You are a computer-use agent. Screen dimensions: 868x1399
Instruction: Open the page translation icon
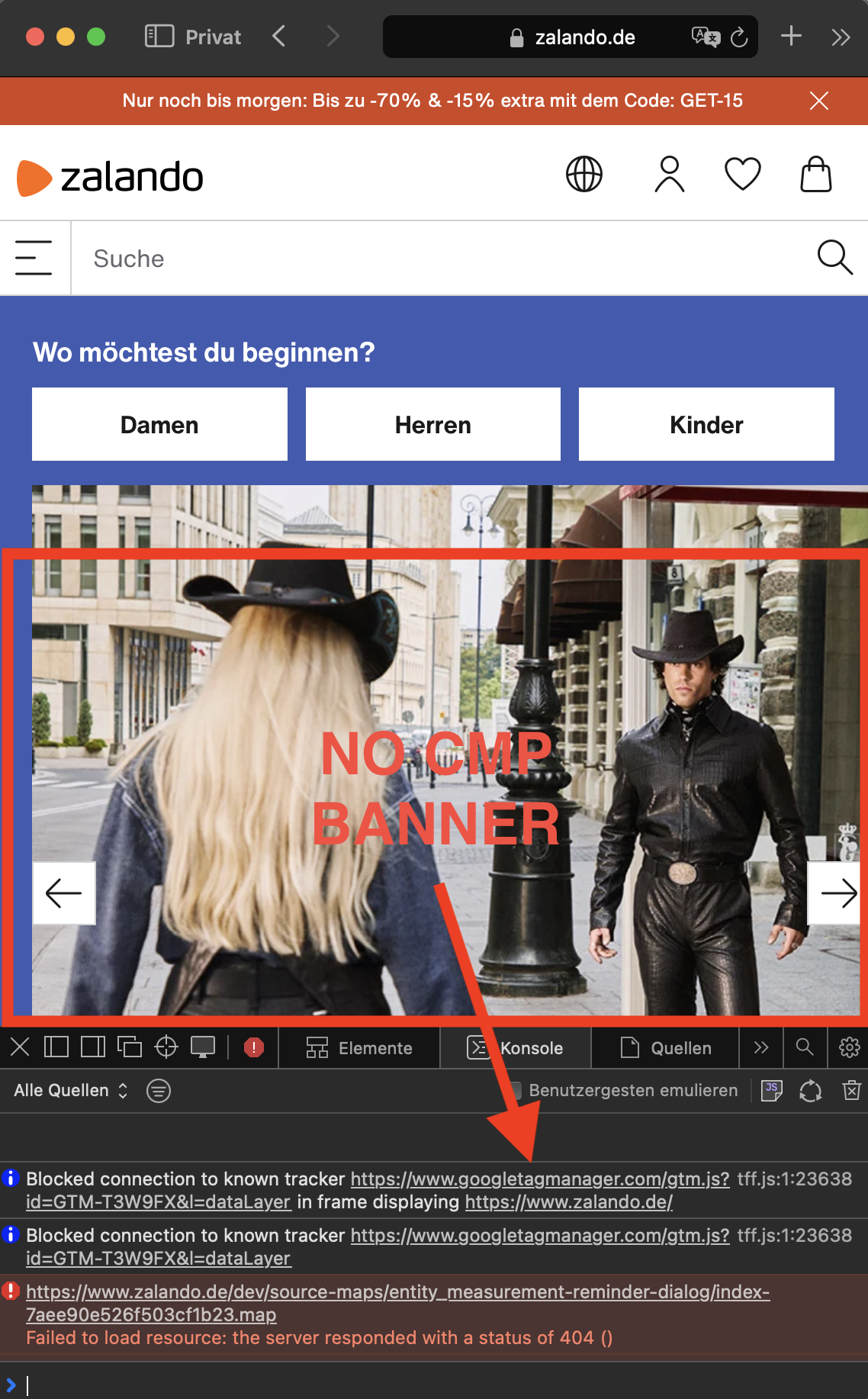[x=706, y=37]
